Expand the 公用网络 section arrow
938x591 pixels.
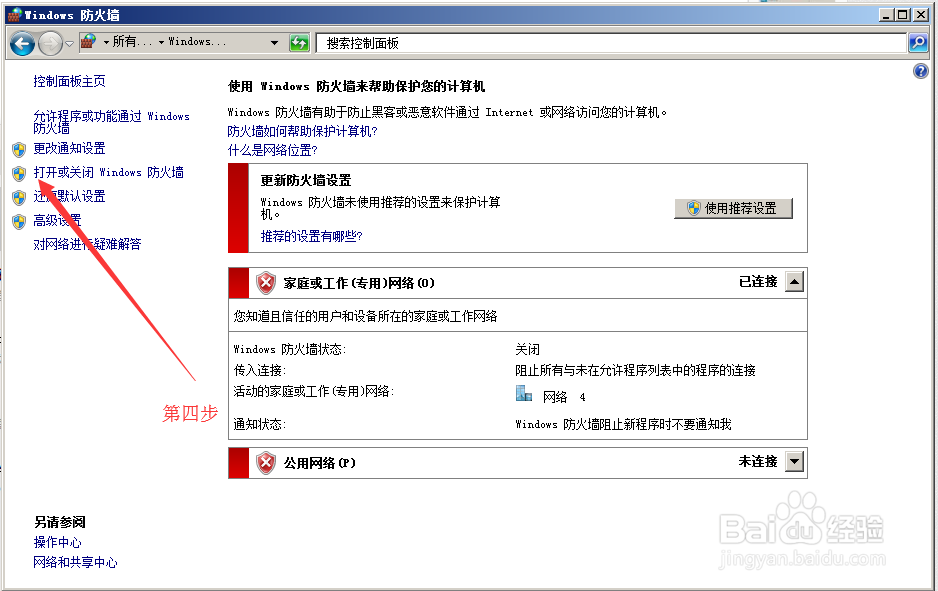coord(794,462)
